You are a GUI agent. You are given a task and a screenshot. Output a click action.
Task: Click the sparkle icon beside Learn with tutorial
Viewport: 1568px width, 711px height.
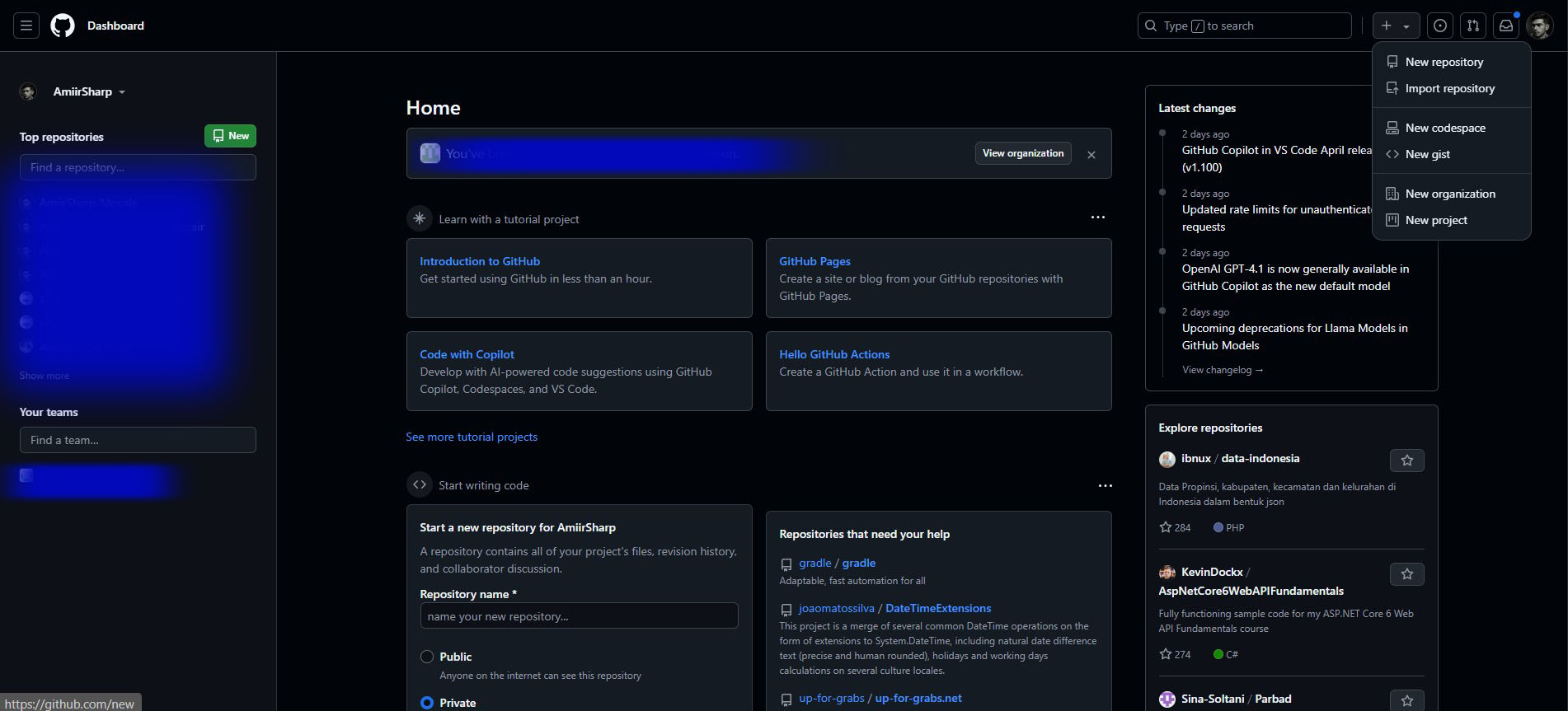click(x=420, y=218)
